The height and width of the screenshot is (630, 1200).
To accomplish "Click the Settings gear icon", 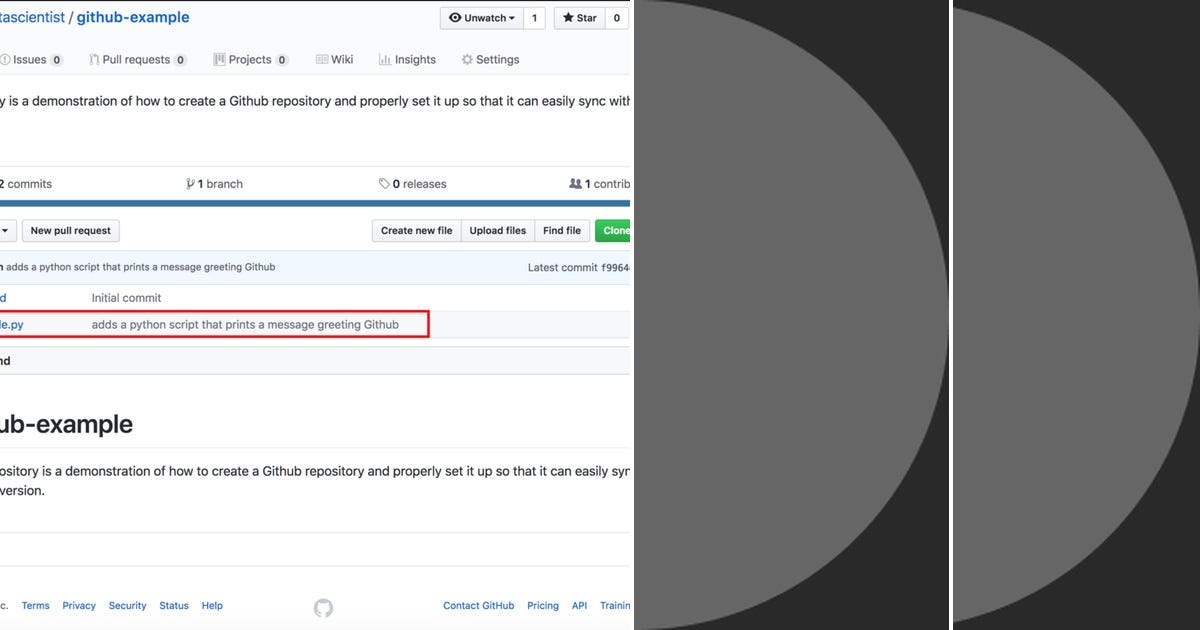I will 467,60.
